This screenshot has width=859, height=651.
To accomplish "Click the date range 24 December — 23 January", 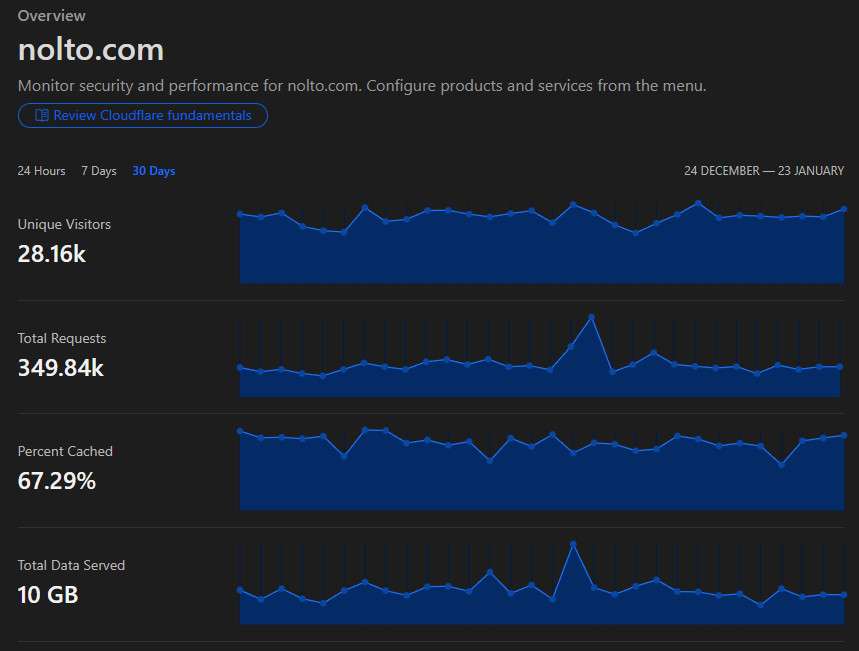I will click(x=764, y=171).
